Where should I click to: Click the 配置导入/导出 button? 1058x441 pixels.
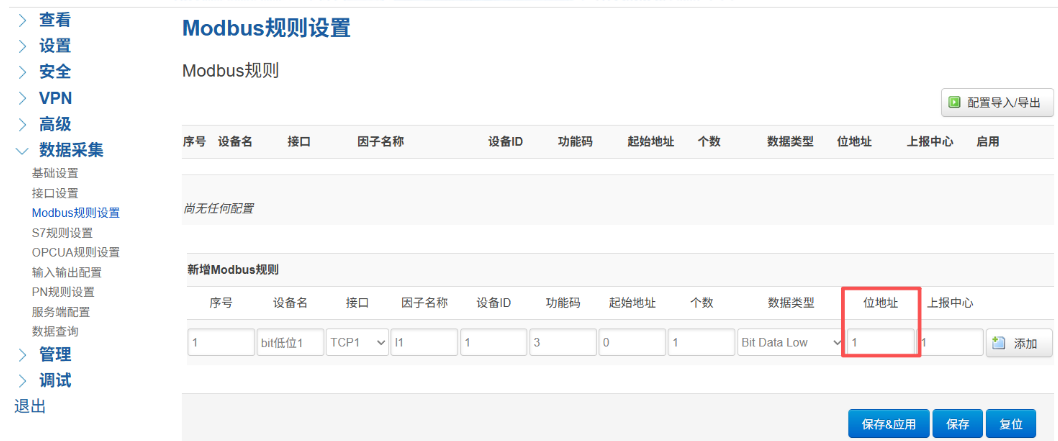996,102
